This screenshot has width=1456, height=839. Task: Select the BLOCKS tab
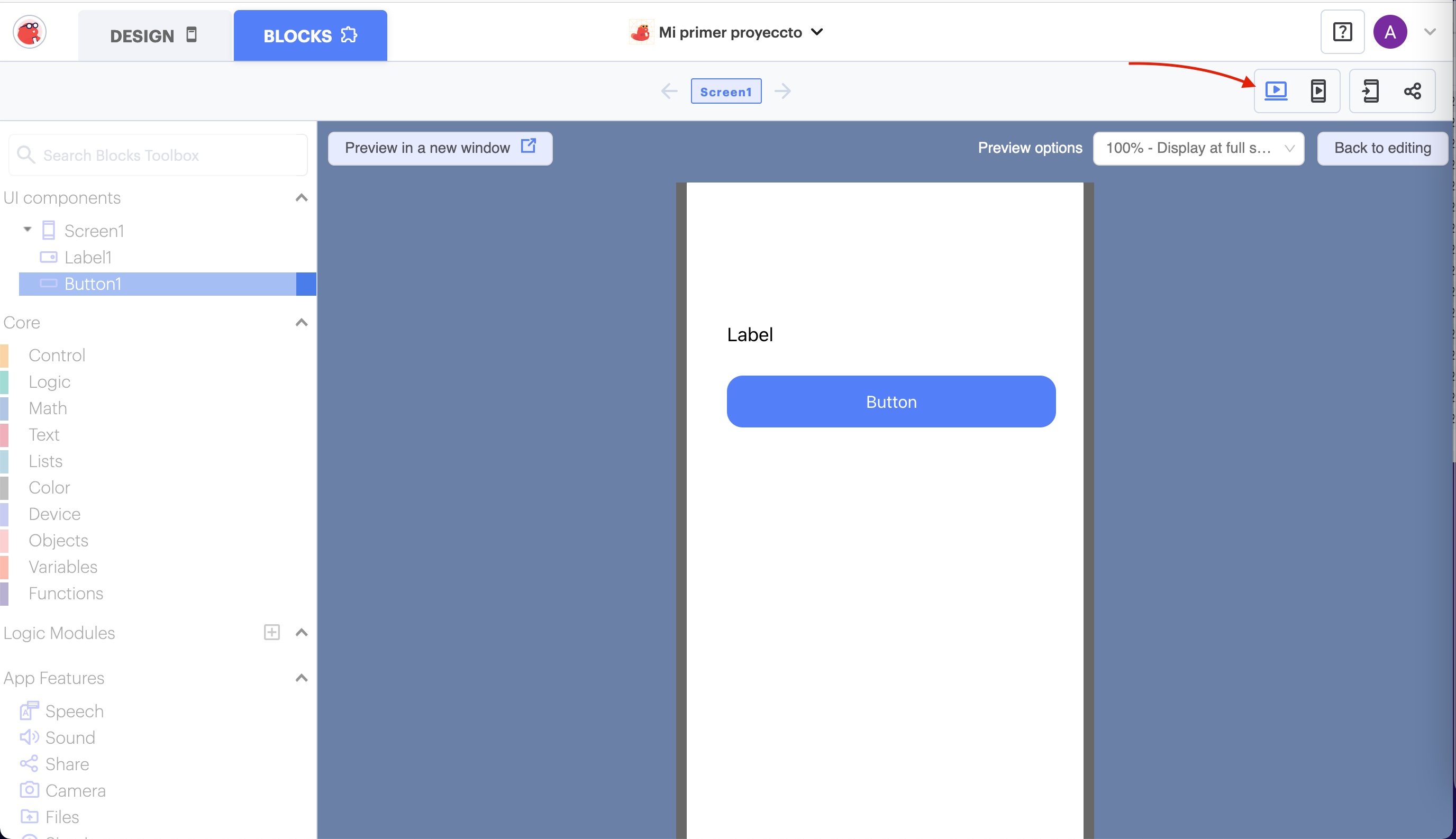[310, 36]
